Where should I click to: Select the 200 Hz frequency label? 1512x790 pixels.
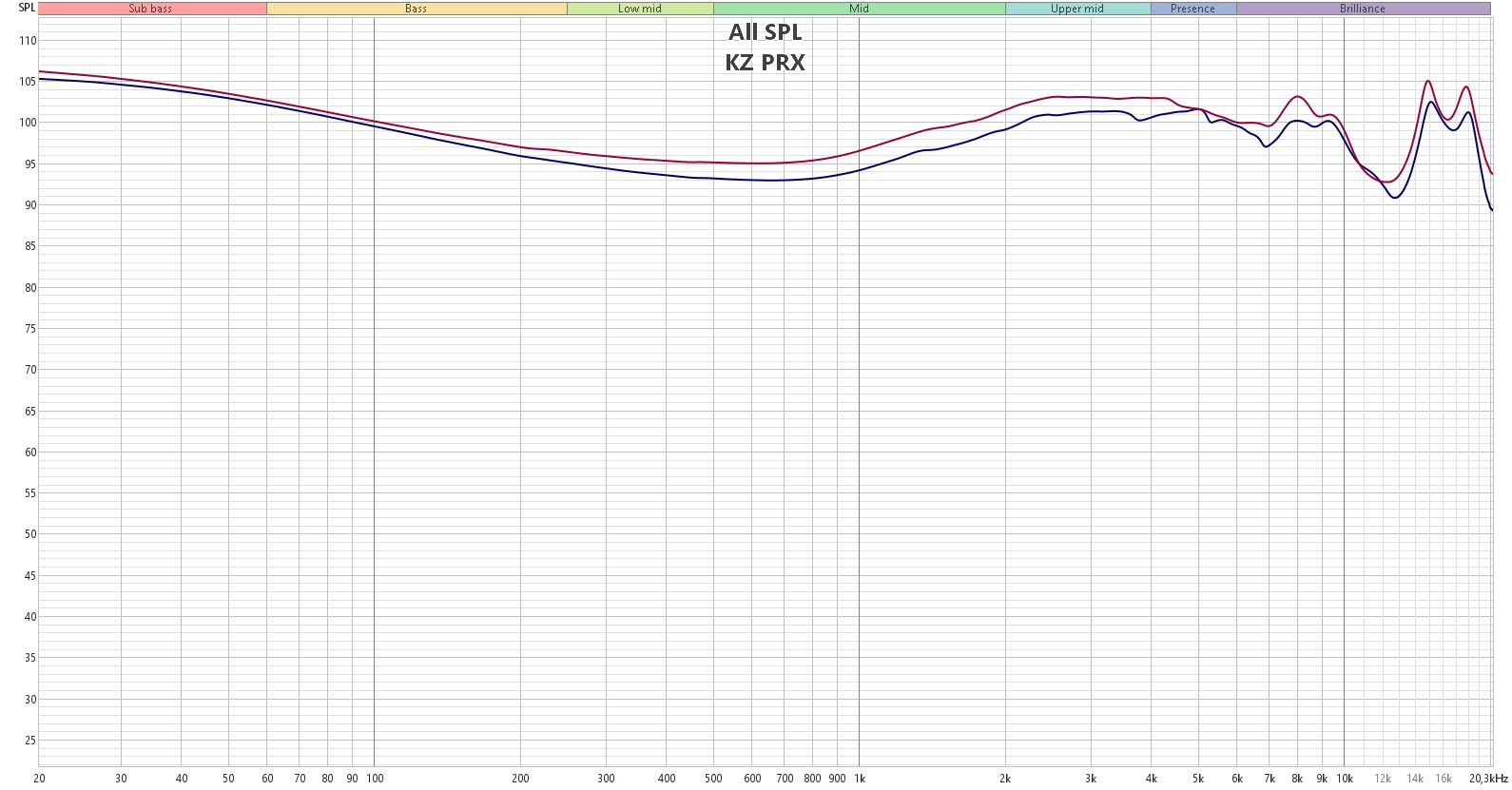[520, 779]
